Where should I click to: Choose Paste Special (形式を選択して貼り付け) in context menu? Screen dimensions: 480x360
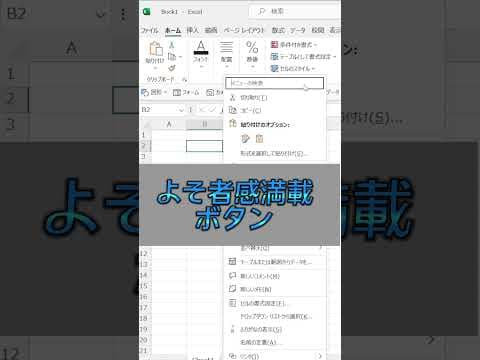pos(275,153)
